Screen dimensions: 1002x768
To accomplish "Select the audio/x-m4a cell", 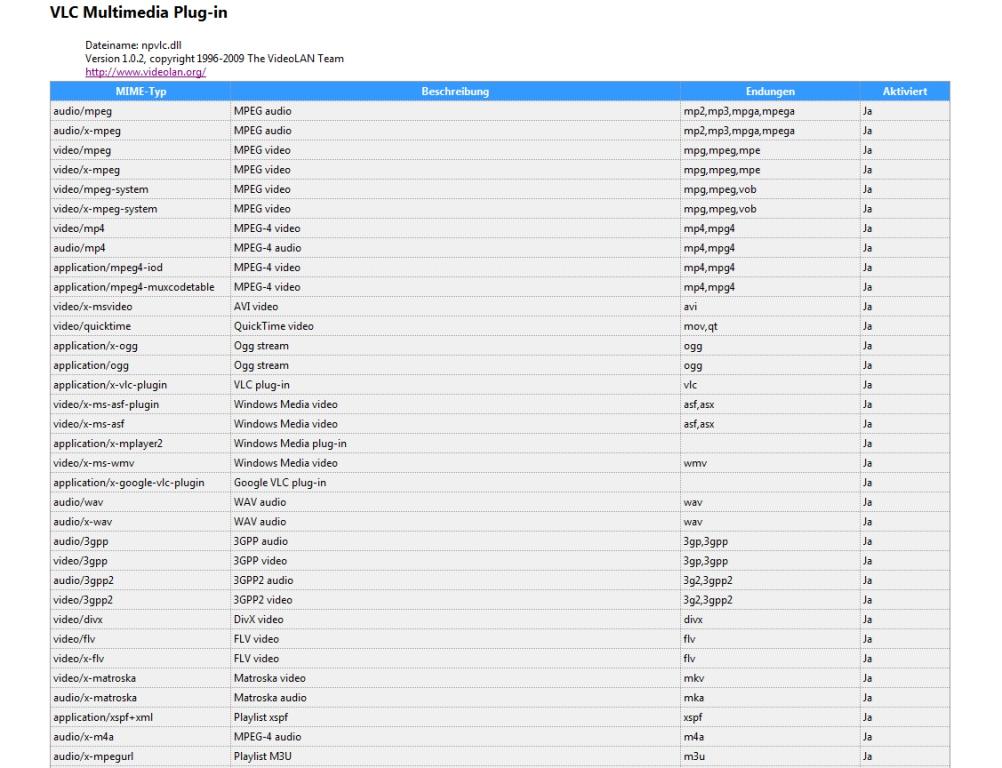I will click(141, 737).
